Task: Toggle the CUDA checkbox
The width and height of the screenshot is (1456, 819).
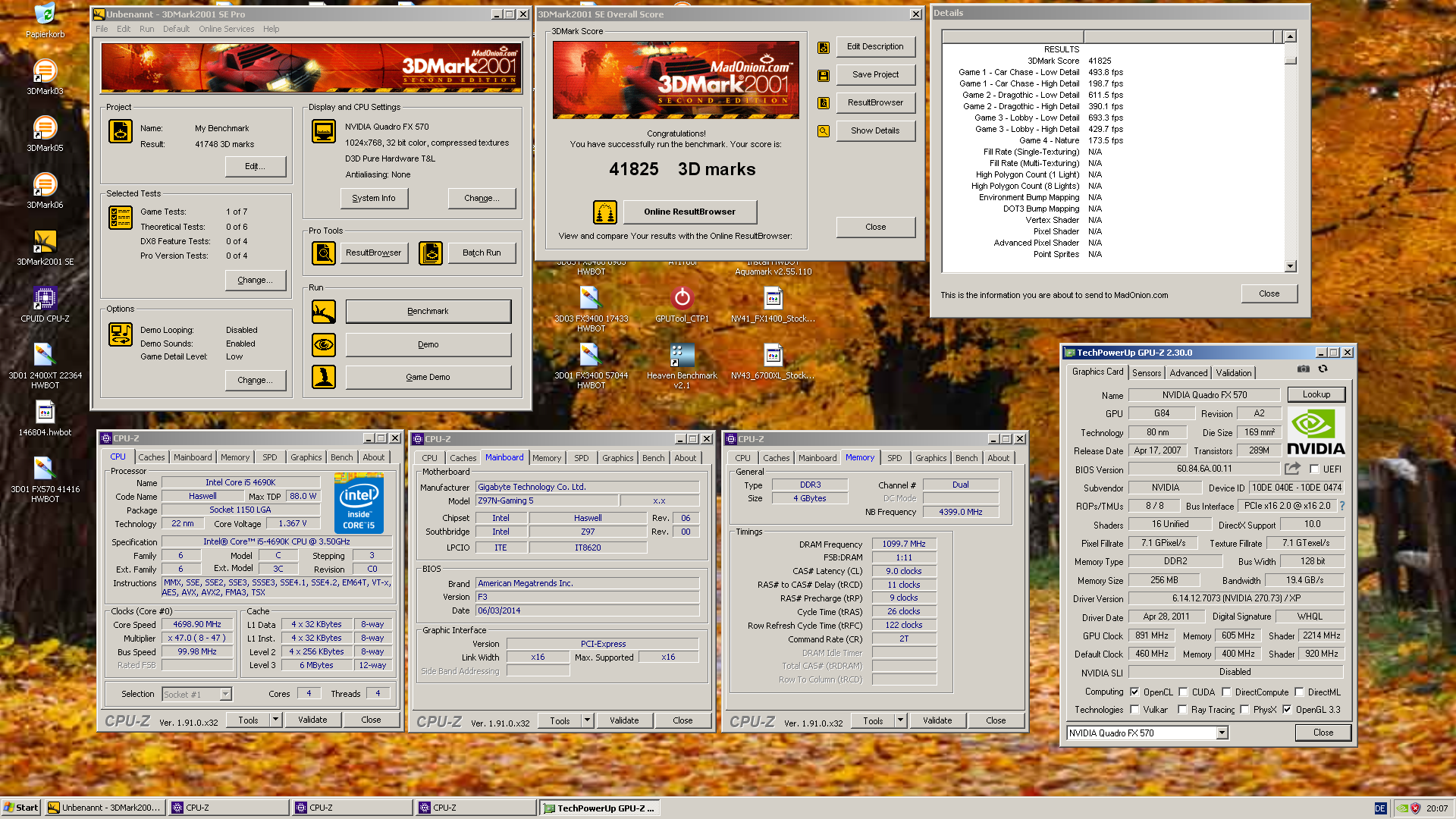Action: tap(1183, 692)
